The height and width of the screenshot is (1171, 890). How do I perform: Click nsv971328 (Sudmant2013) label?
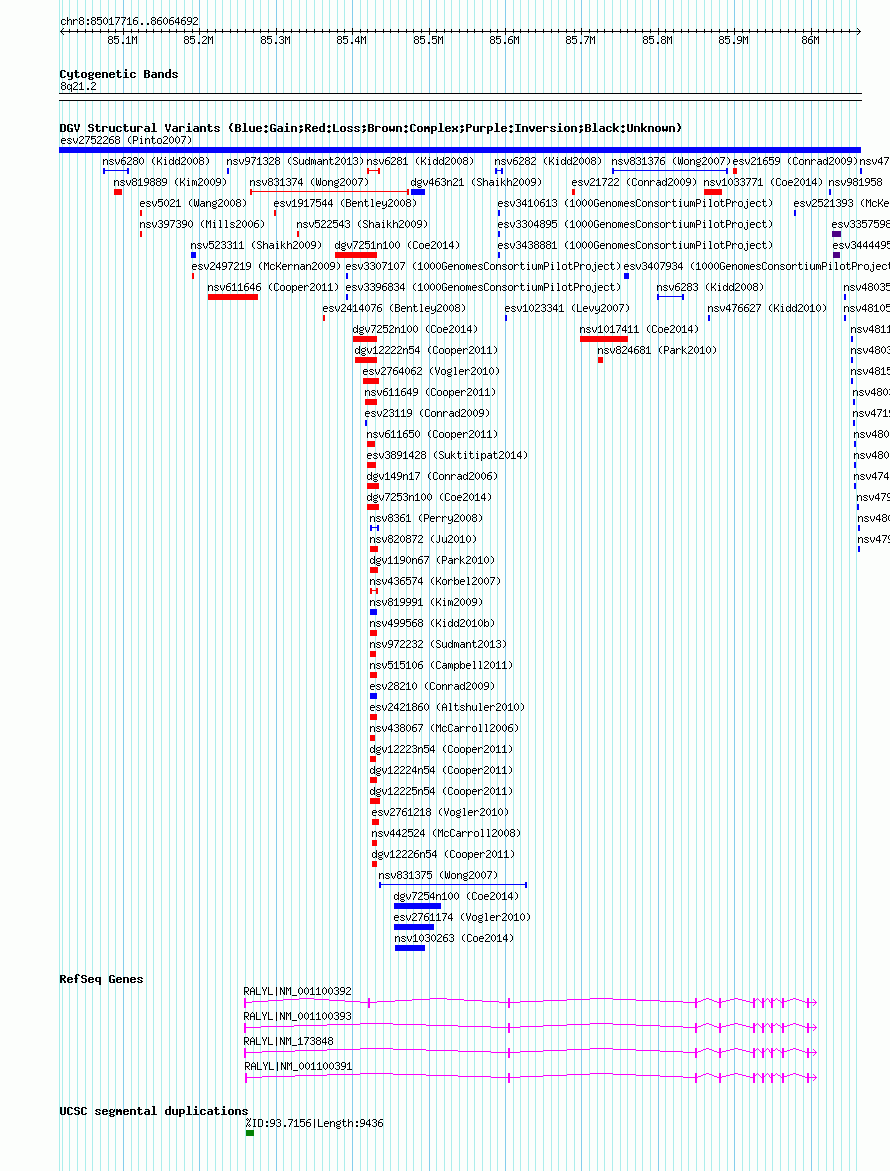pyautogui.click(x=295, y=161)
